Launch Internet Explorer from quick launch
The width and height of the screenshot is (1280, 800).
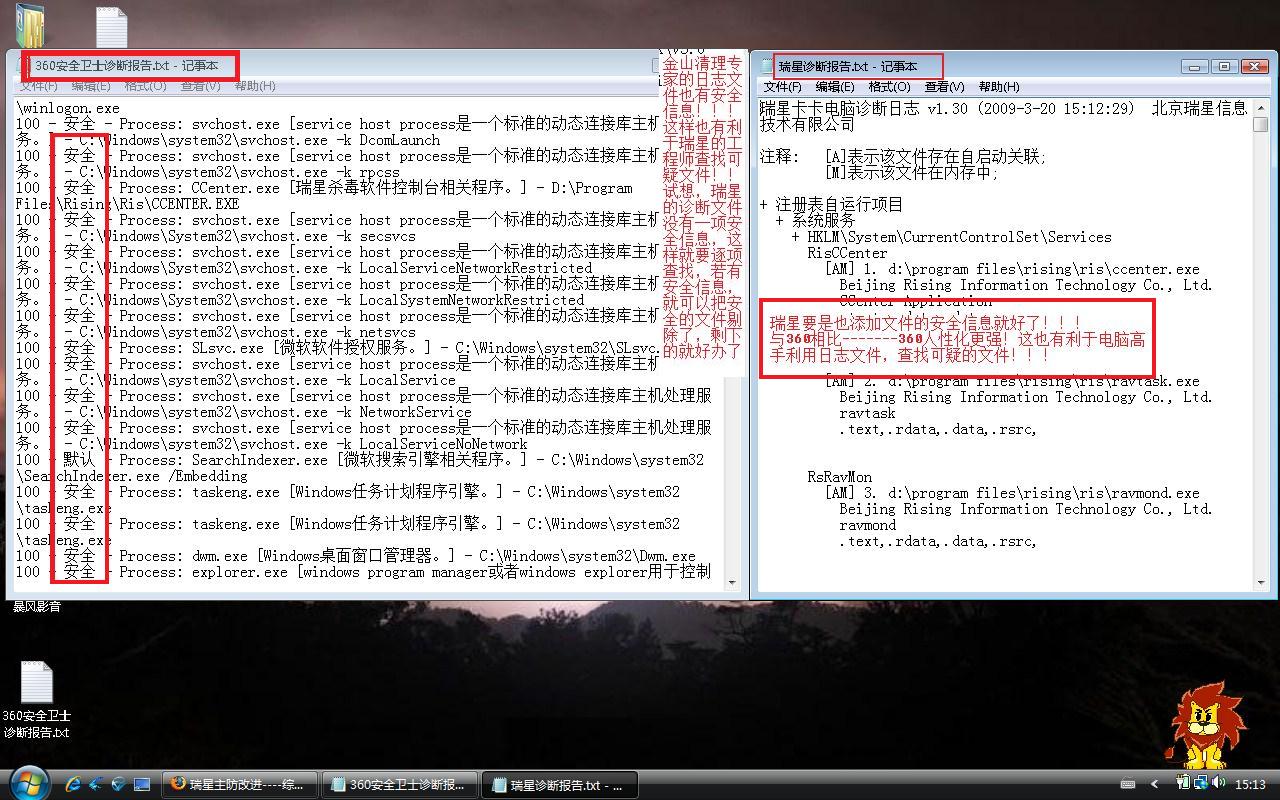point(73,785)
